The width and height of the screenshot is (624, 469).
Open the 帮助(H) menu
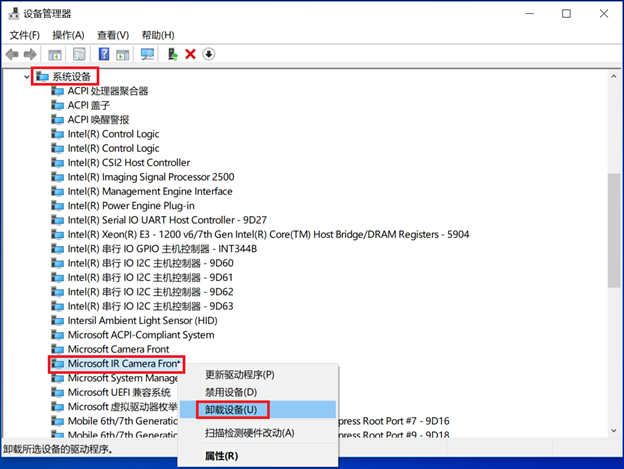click(158, 35)
